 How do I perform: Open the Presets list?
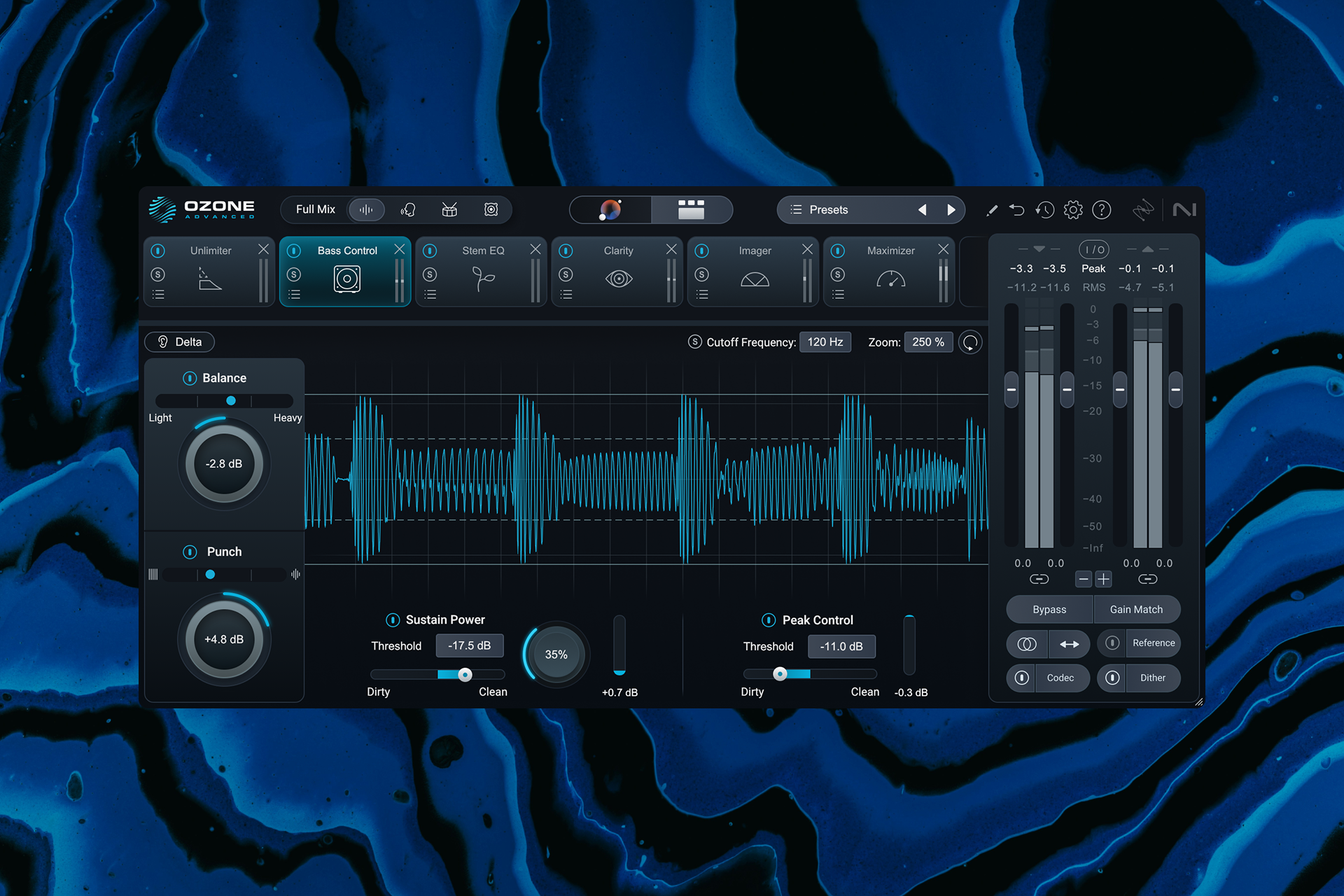829,209
